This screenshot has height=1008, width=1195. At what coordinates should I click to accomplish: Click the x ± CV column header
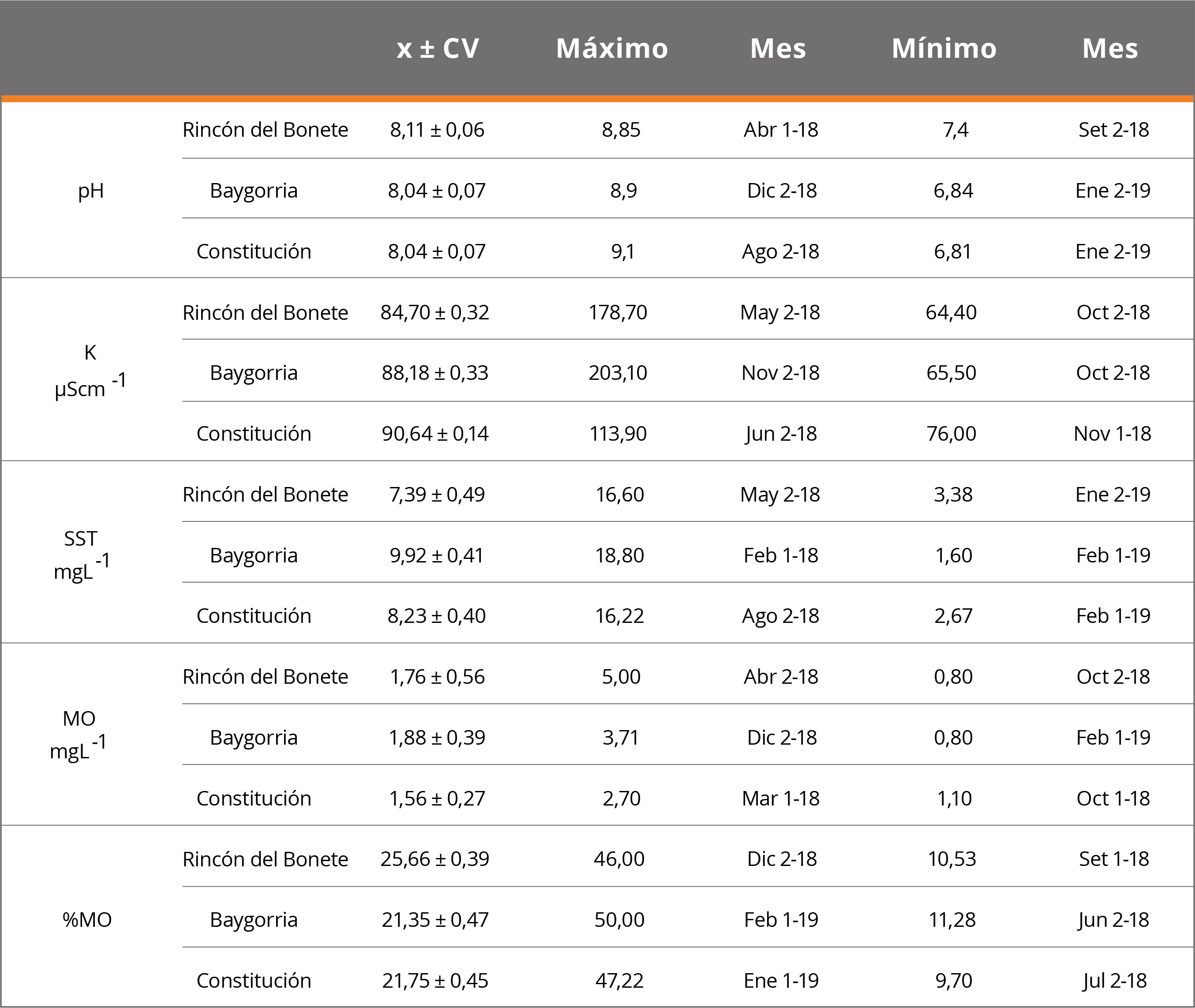point(438,49)
